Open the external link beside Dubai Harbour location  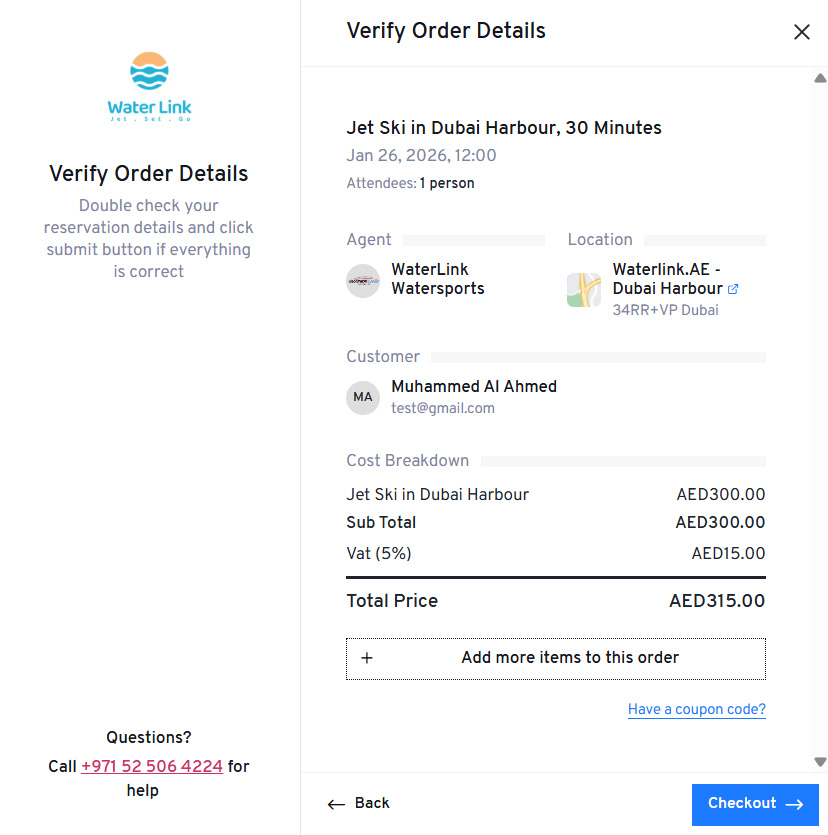tap(734, 288)
